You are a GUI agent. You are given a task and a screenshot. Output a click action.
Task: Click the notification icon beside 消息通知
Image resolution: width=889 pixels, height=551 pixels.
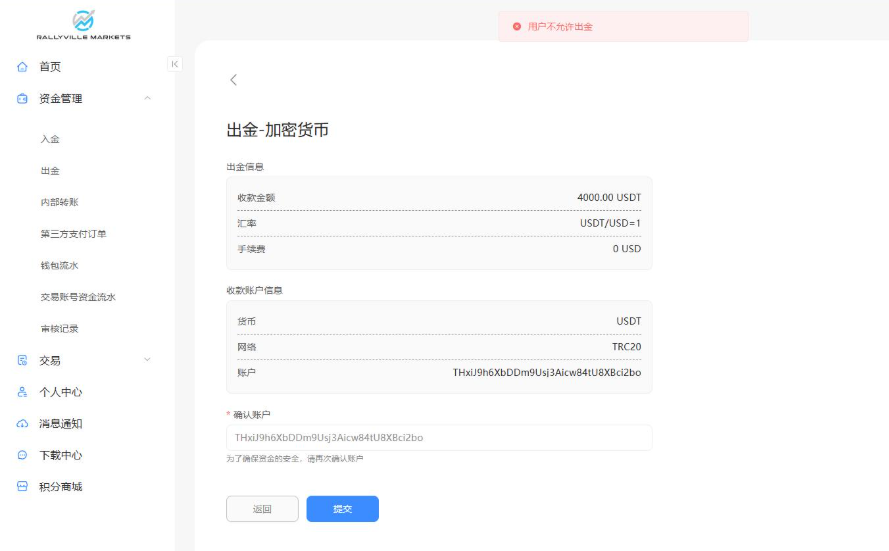22,424
